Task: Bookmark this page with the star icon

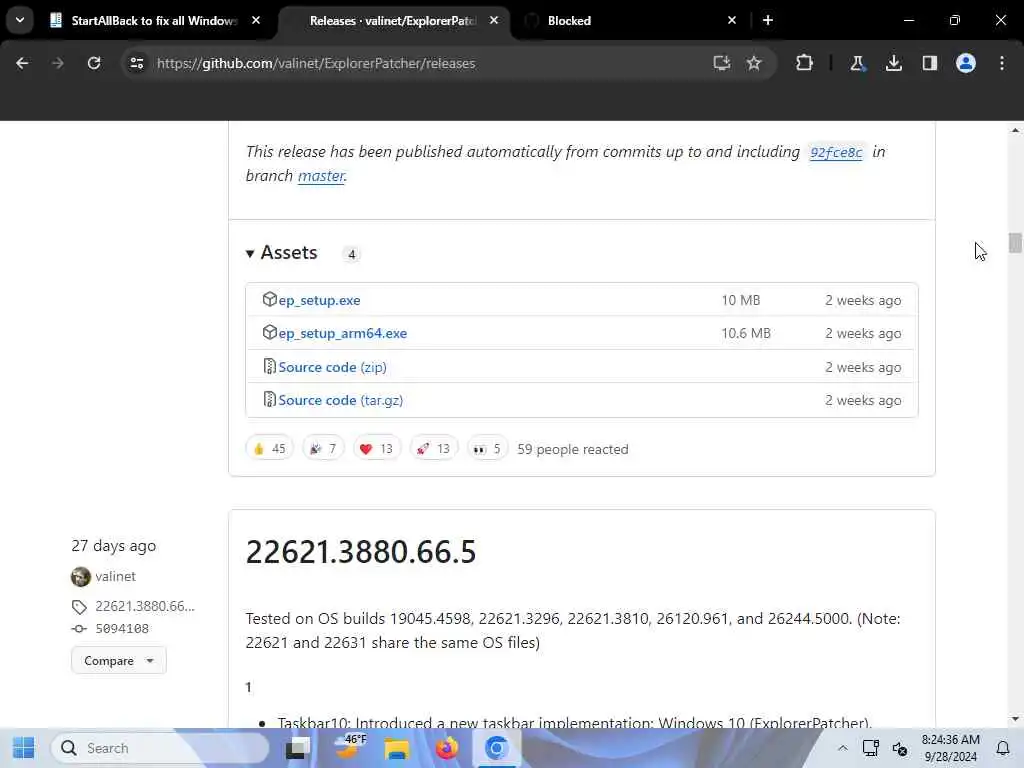Action: [x=754, y=63]
